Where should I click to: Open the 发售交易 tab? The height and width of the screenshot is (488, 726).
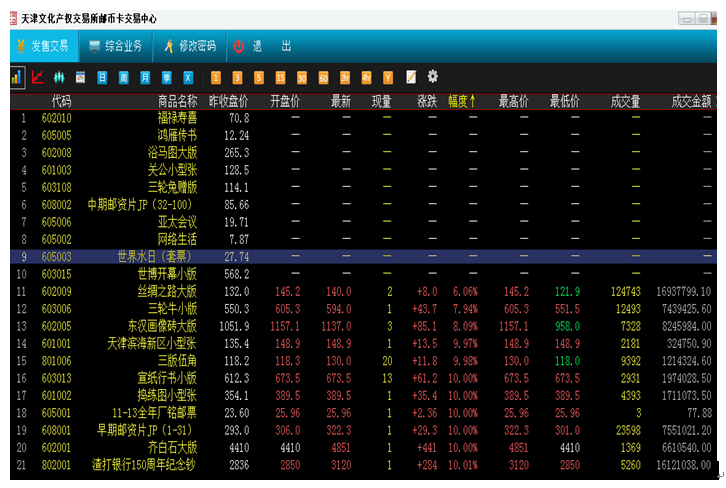(40, 46)
